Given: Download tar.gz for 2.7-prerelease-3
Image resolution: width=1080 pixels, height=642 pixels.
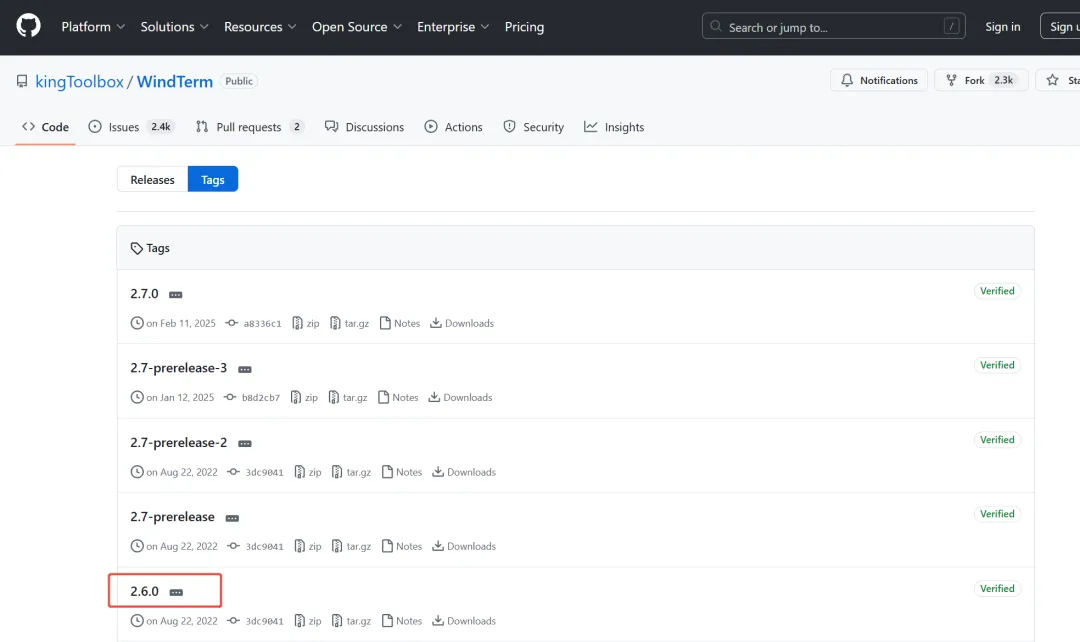Looking at the screenshot, I should (348, 397).
